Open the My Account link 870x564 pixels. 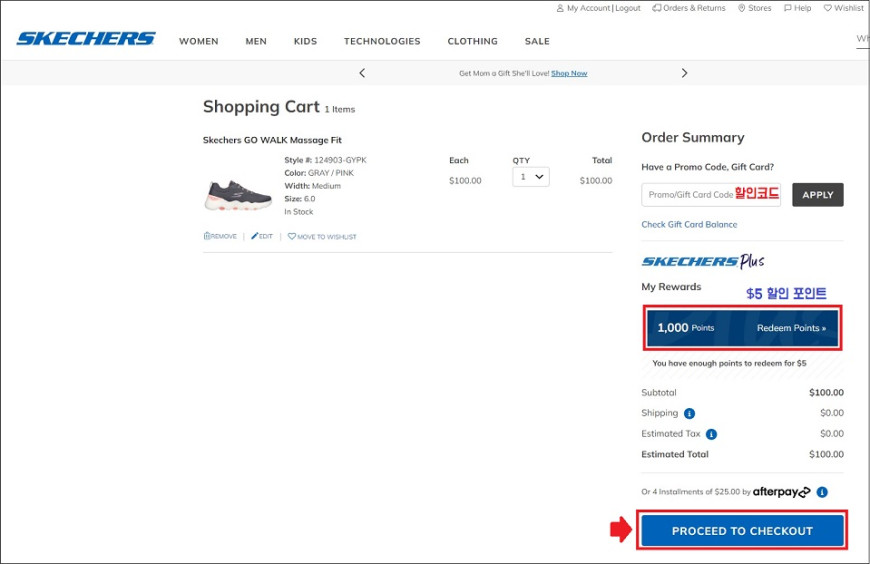point(588,8)
